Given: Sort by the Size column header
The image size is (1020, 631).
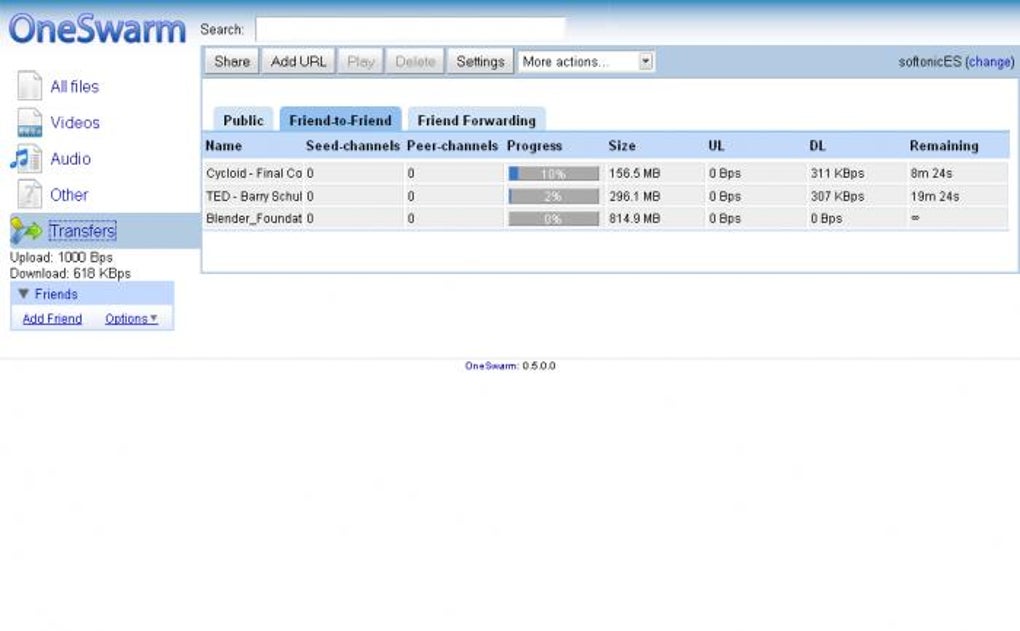Looking at the screenshot, I should click(622, 146).
